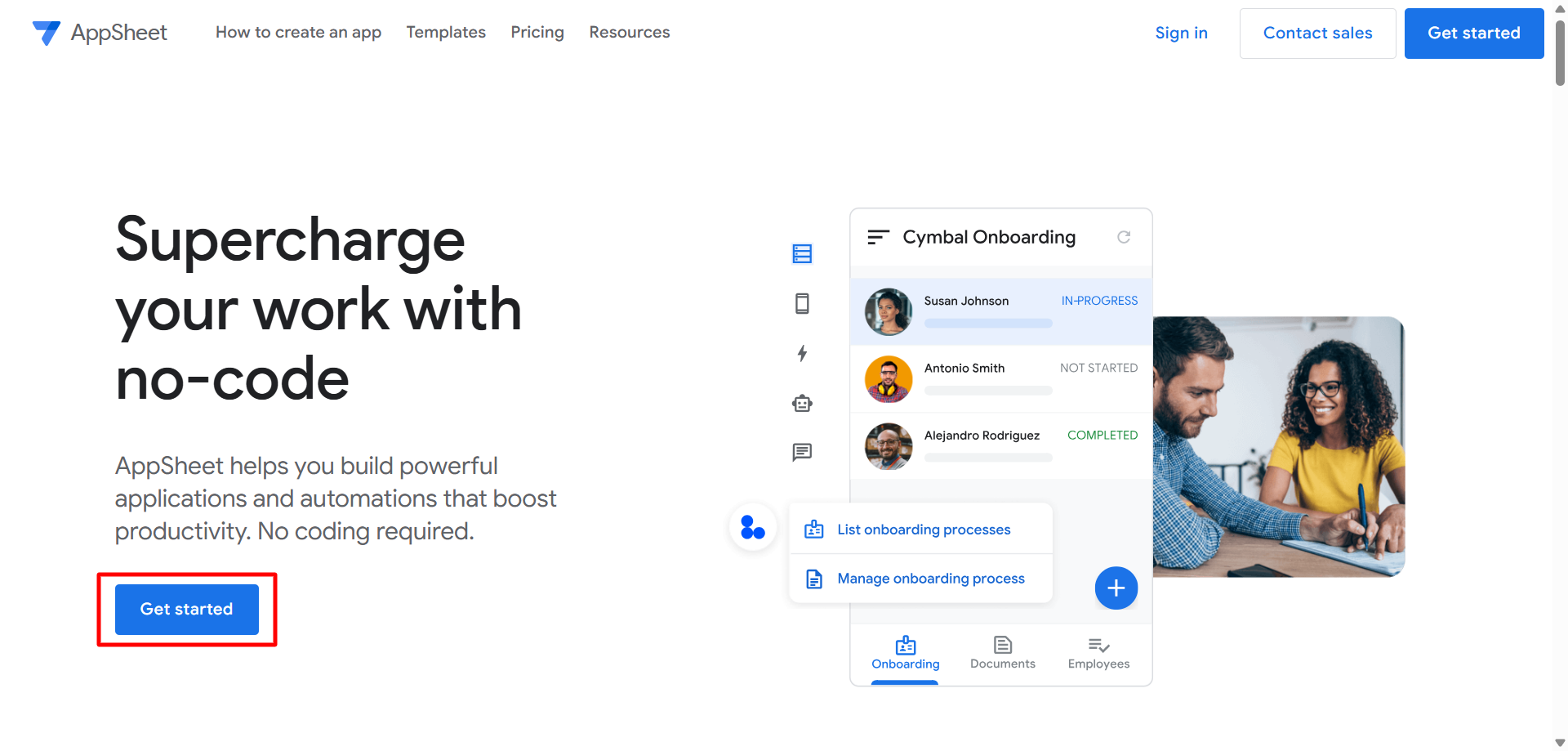Image resolution: width=1568 pixels, height=751 pixels.
Task: Select the lightning bolt automation icon
Action: pyautogui.click(x=802, y=353)
